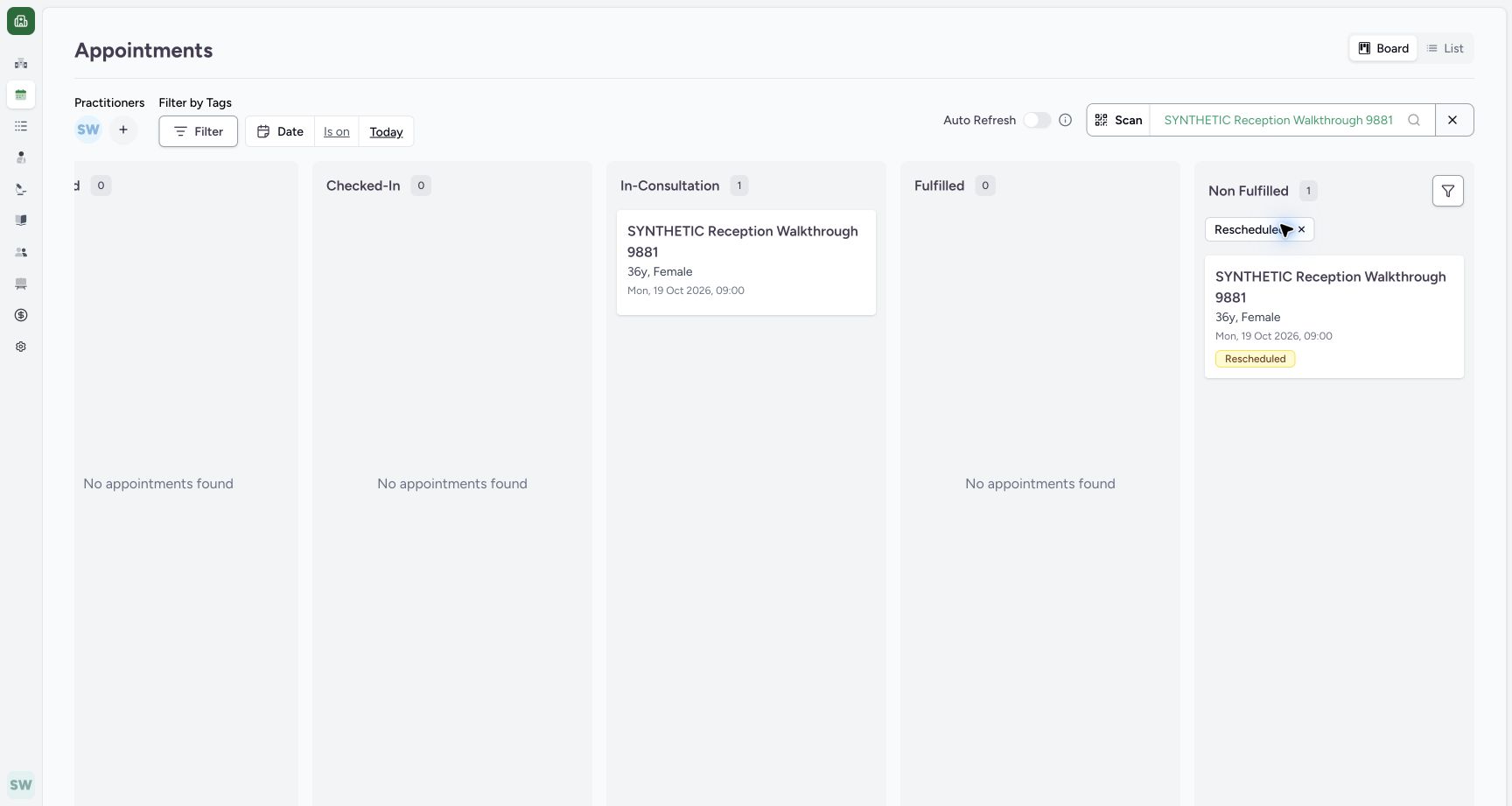
Task: Add a practitioner with the plus button
Action: tap(123, 130)
